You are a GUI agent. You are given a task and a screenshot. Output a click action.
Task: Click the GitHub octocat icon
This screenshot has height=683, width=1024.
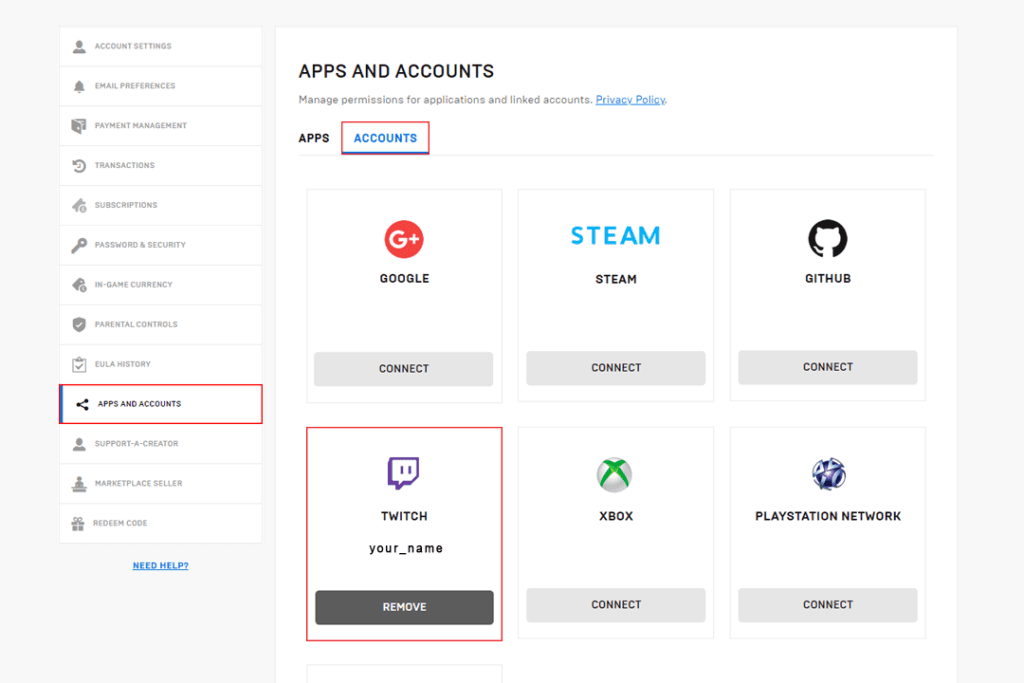coord(827,238)
